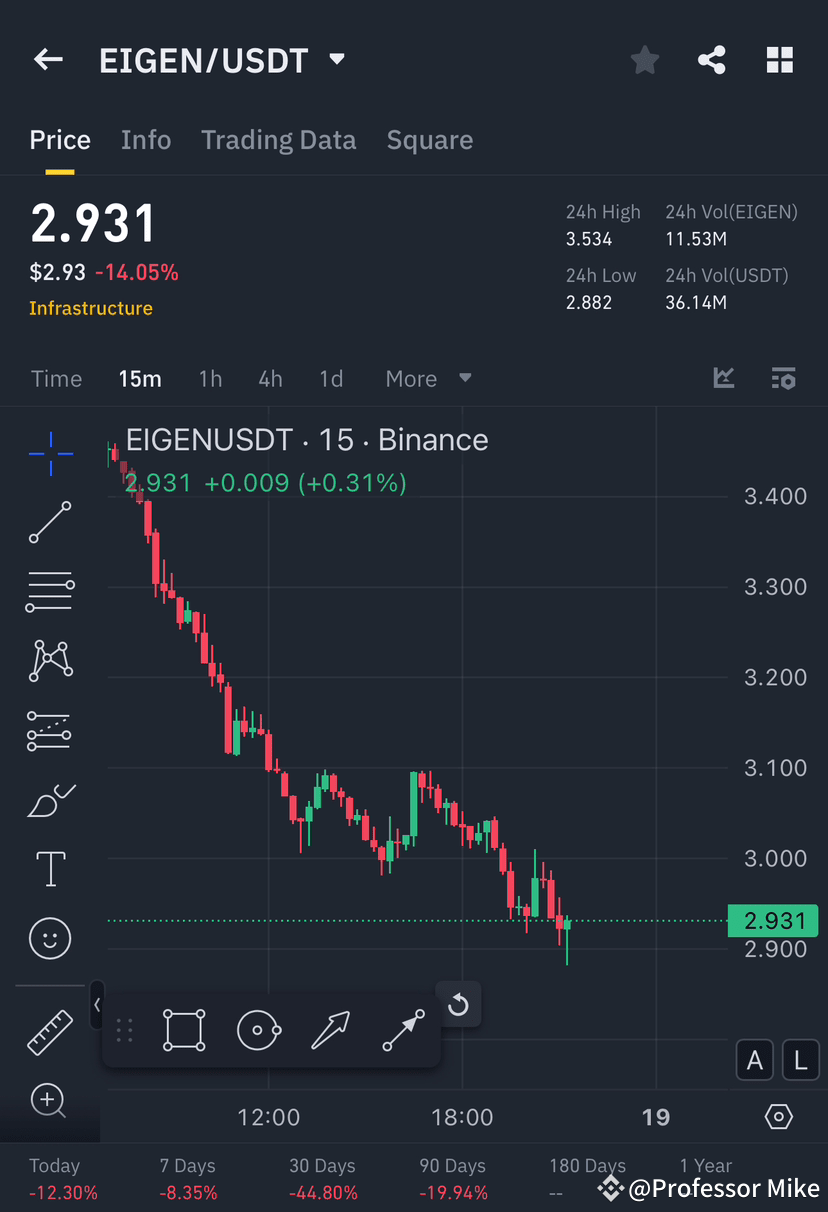Toggle auto scale with the A button

[x=755, y=1059]
